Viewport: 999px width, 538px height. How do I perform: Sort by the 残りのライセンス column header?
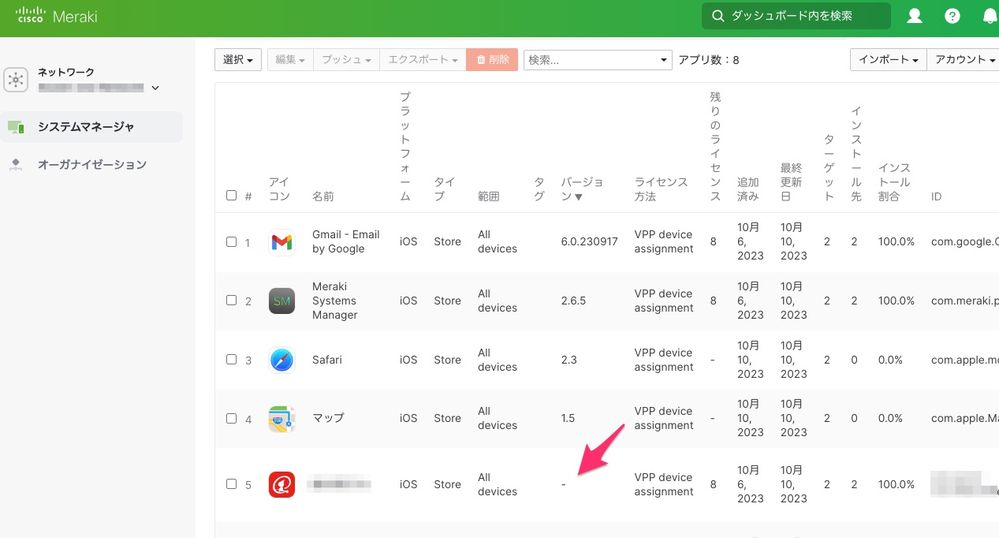click(715, 147)
